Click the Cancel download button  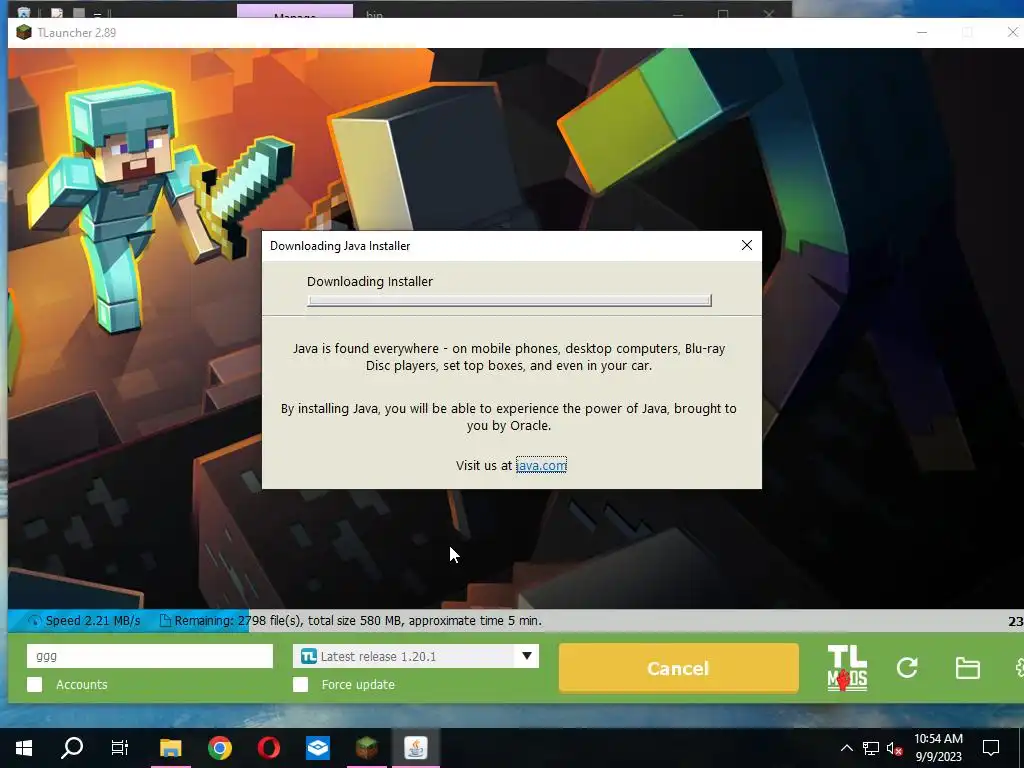(679, 668)
